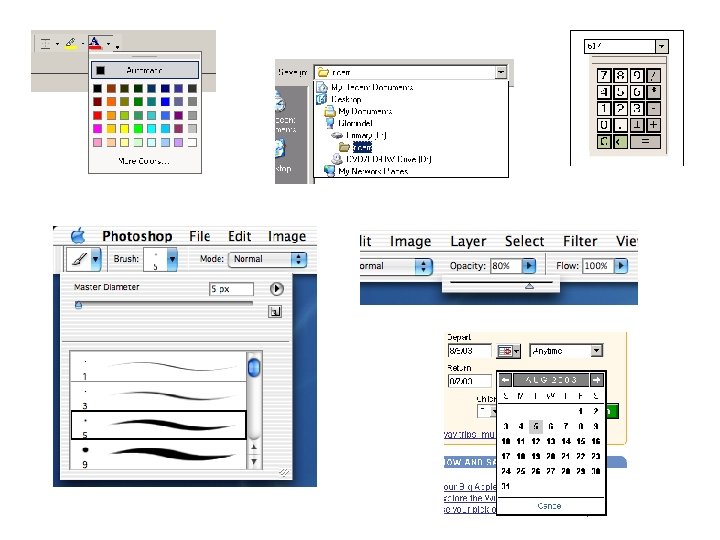This screenshot has width=720, height=540.
Task: Click the decimal point calculator key
Action: point(620,125)
